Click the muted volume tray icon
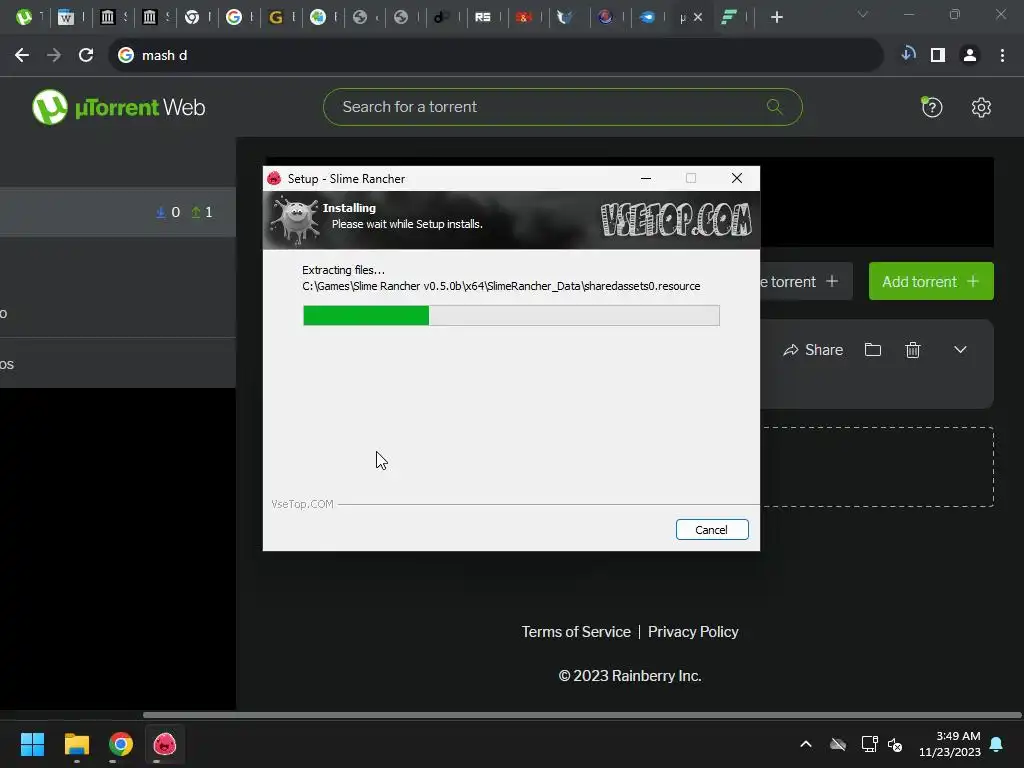Viewport: 1024px width, 768px height. click(x=895, y=744)
